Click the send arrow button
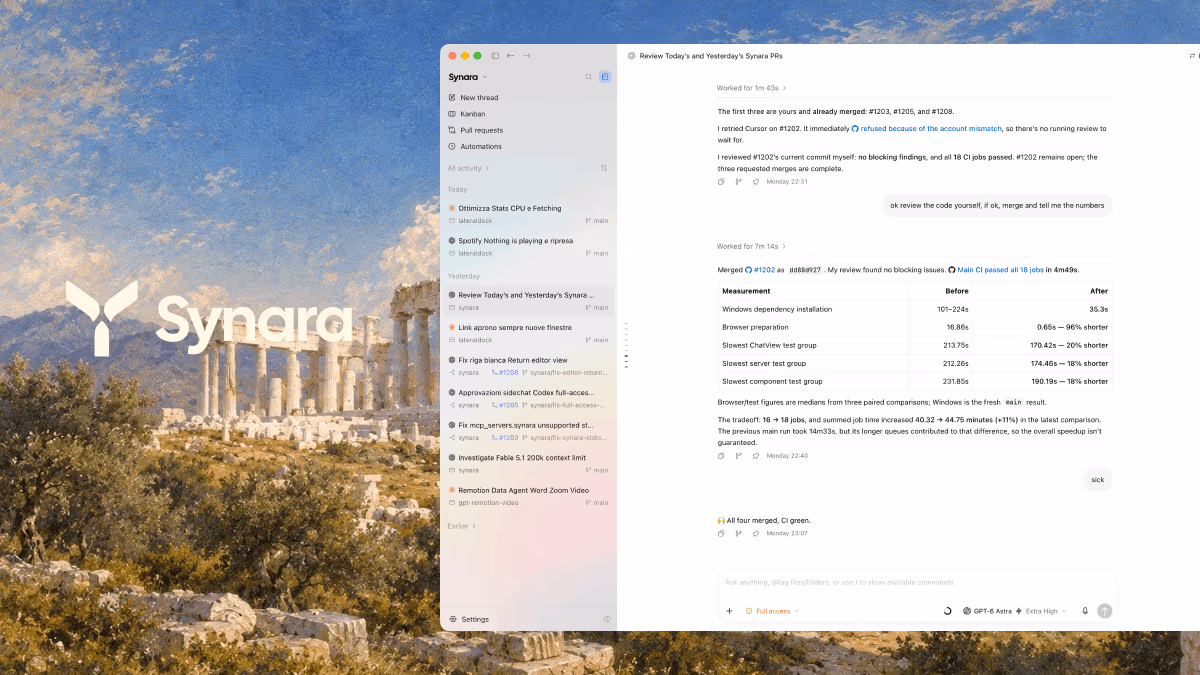The width and height of the screenshot is (1200, 675). pos(1104,611)
